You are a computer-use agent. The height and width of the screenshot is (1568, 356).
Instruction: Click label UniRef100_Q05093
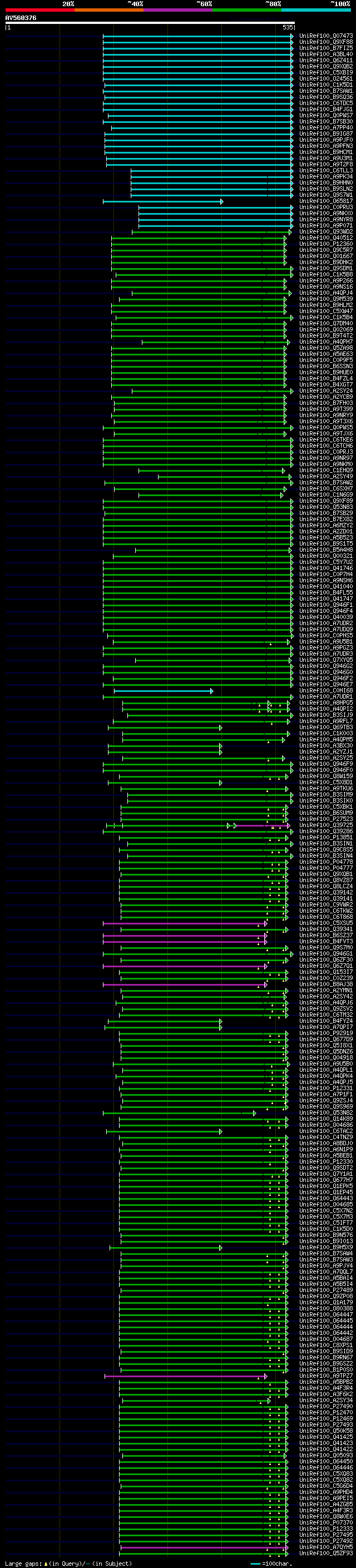[326, 1457]
